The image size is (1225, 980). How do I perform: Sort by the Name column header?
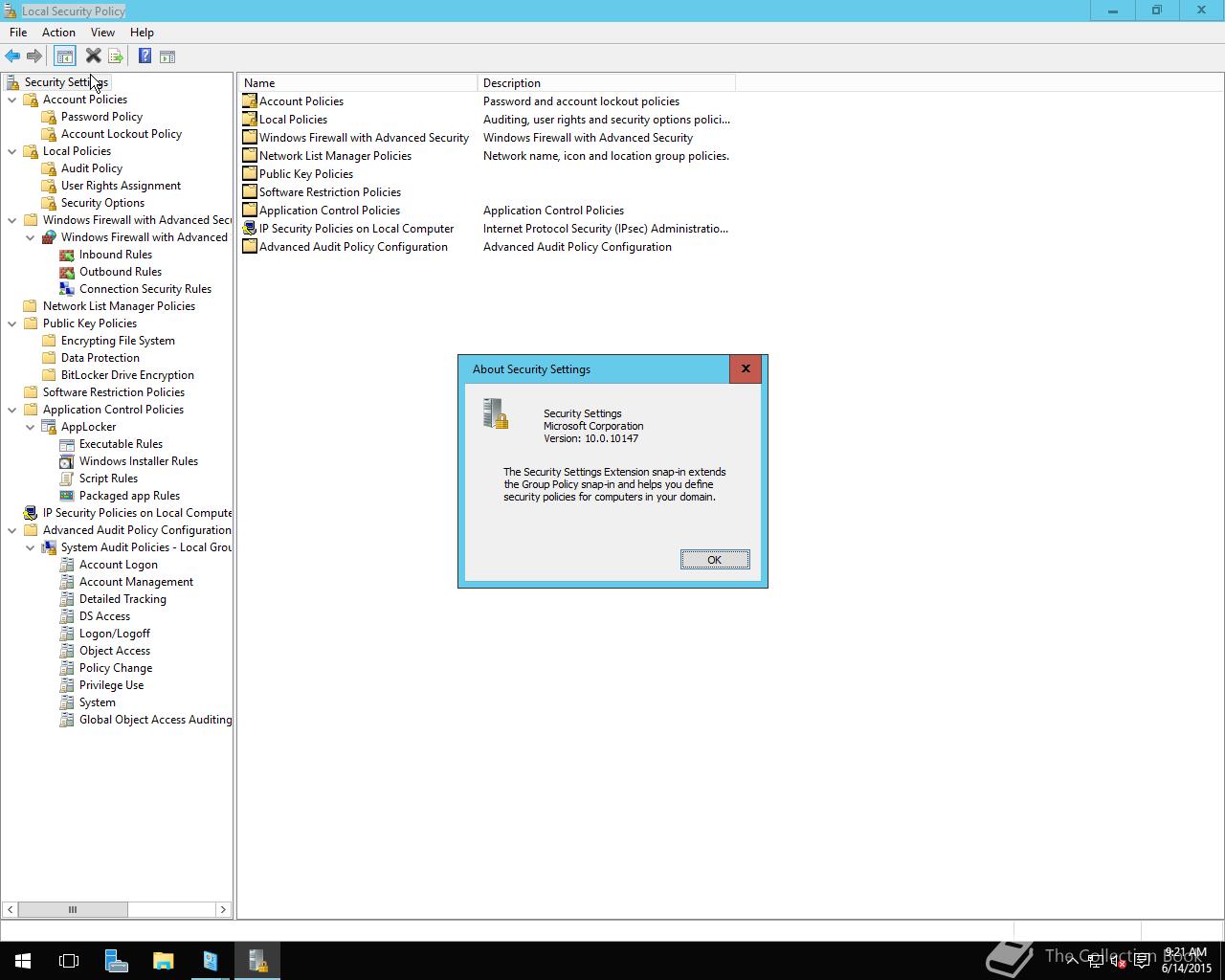(358, 83)
